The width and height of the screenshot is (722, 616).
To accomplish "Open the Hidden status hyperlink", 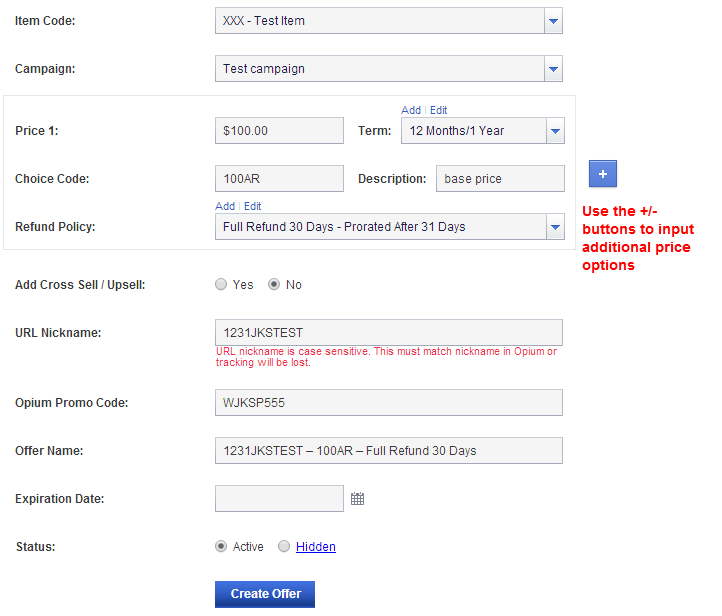I will [315, 546].
